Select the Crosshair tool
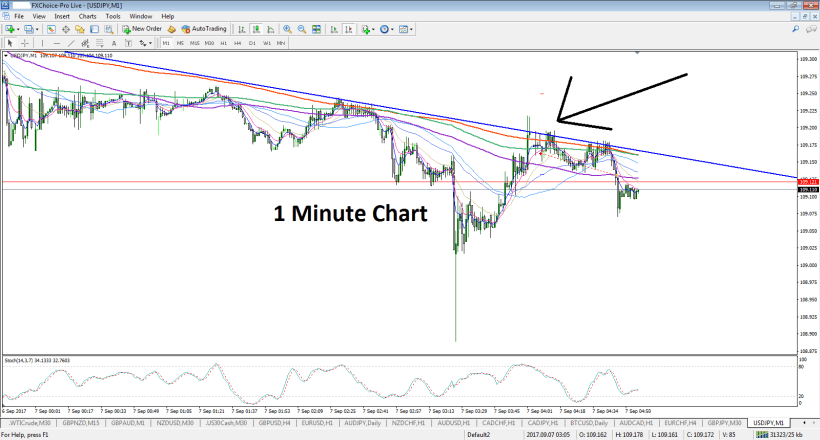The height and width of the screenshot is (440, 820). (x=24, y=43)
